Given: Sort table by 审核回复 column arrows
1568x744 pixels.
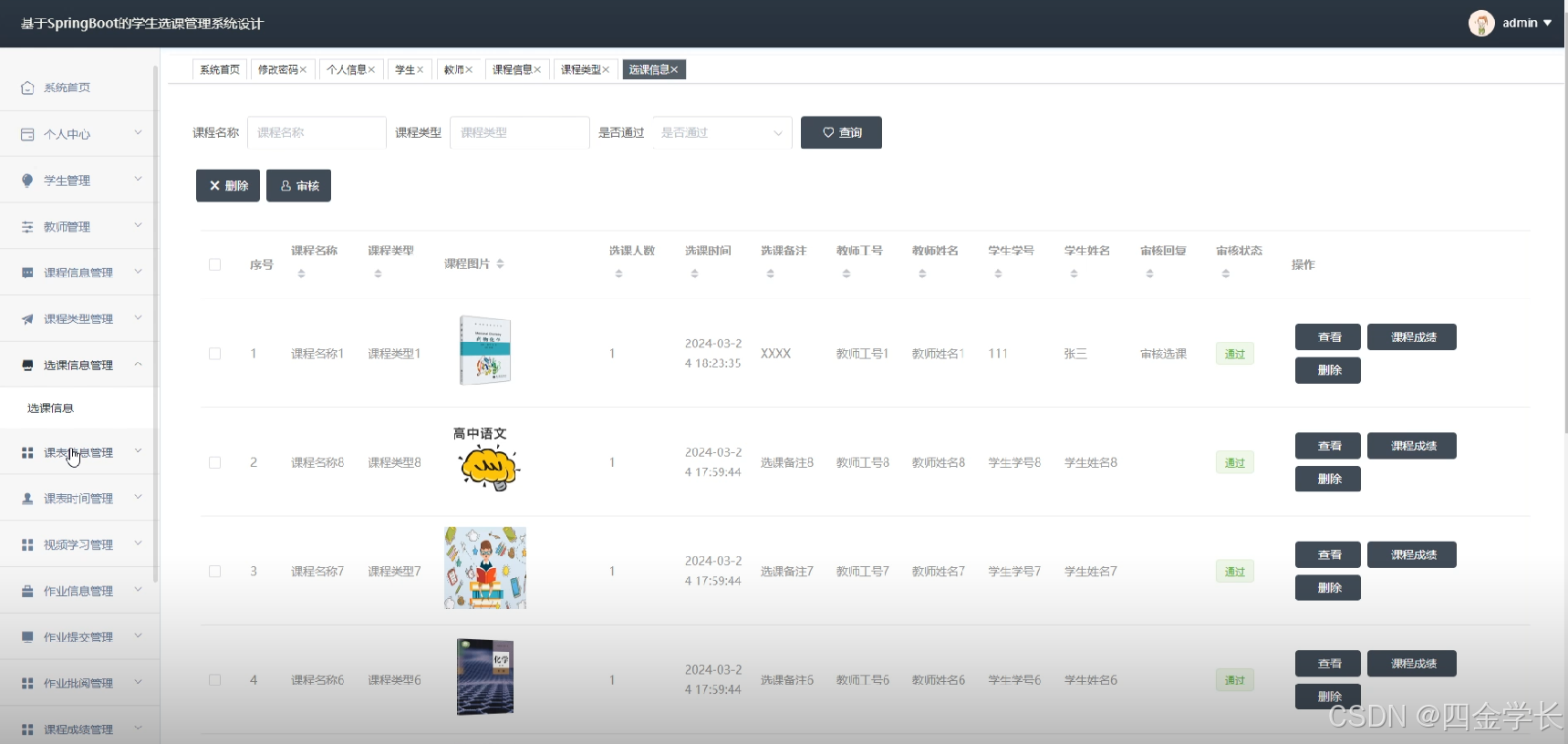Looking at the screenshot, I should [1149, 274].
